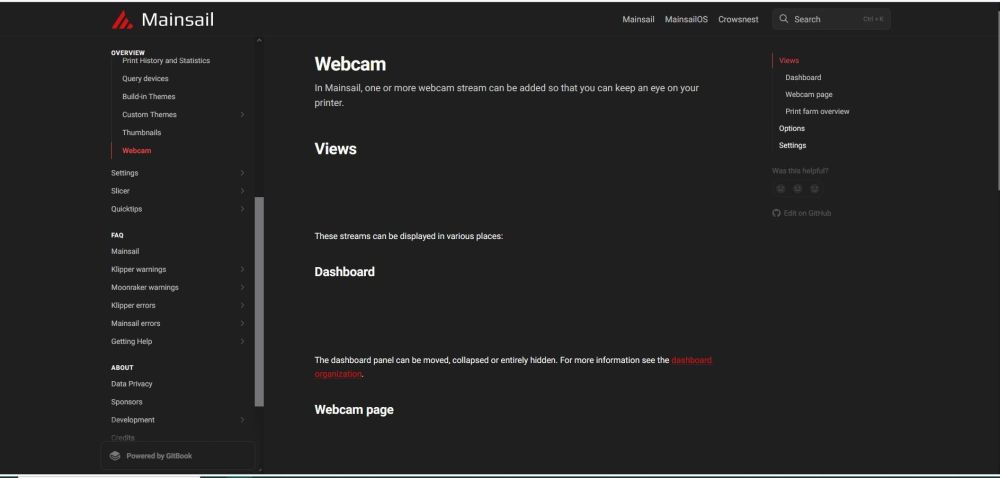The height and width of the screenshot is (478, 1000).
Task: Click the sidebar scroll-up arrow
Action: pyautogui.click(x=259, y=40)
